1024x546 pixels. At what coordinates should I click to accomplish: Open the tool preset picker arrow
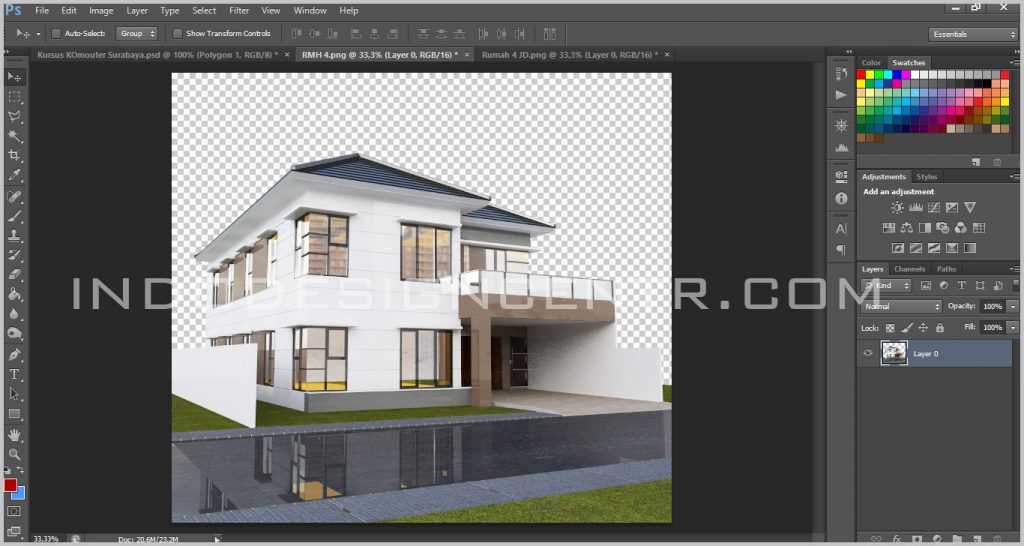[38, 33]
